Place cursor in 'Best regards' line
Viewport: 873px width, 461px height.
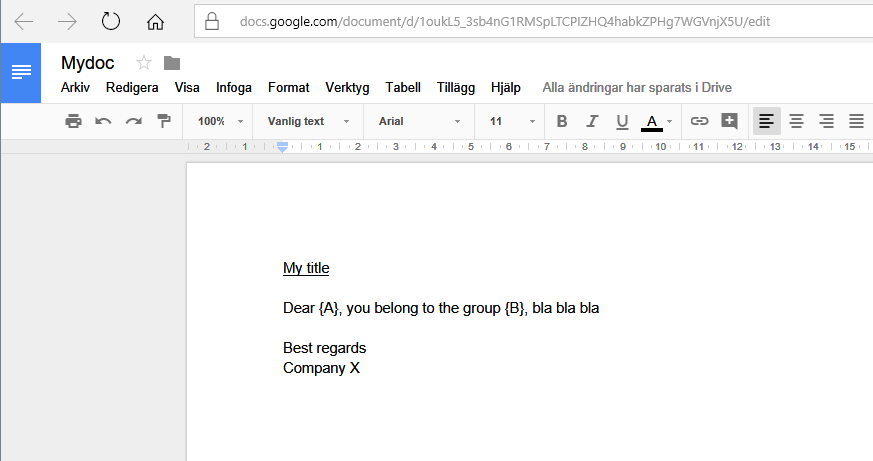click(325, 349)
